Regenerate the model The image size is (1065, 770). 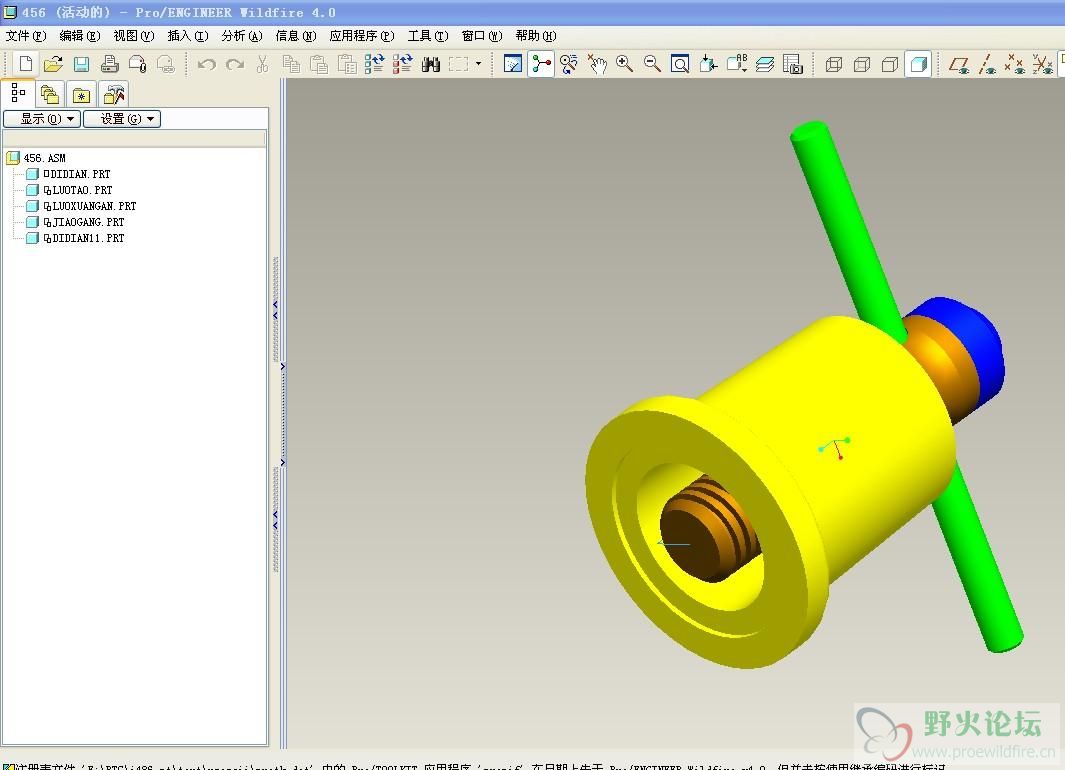tap(374, 64)
